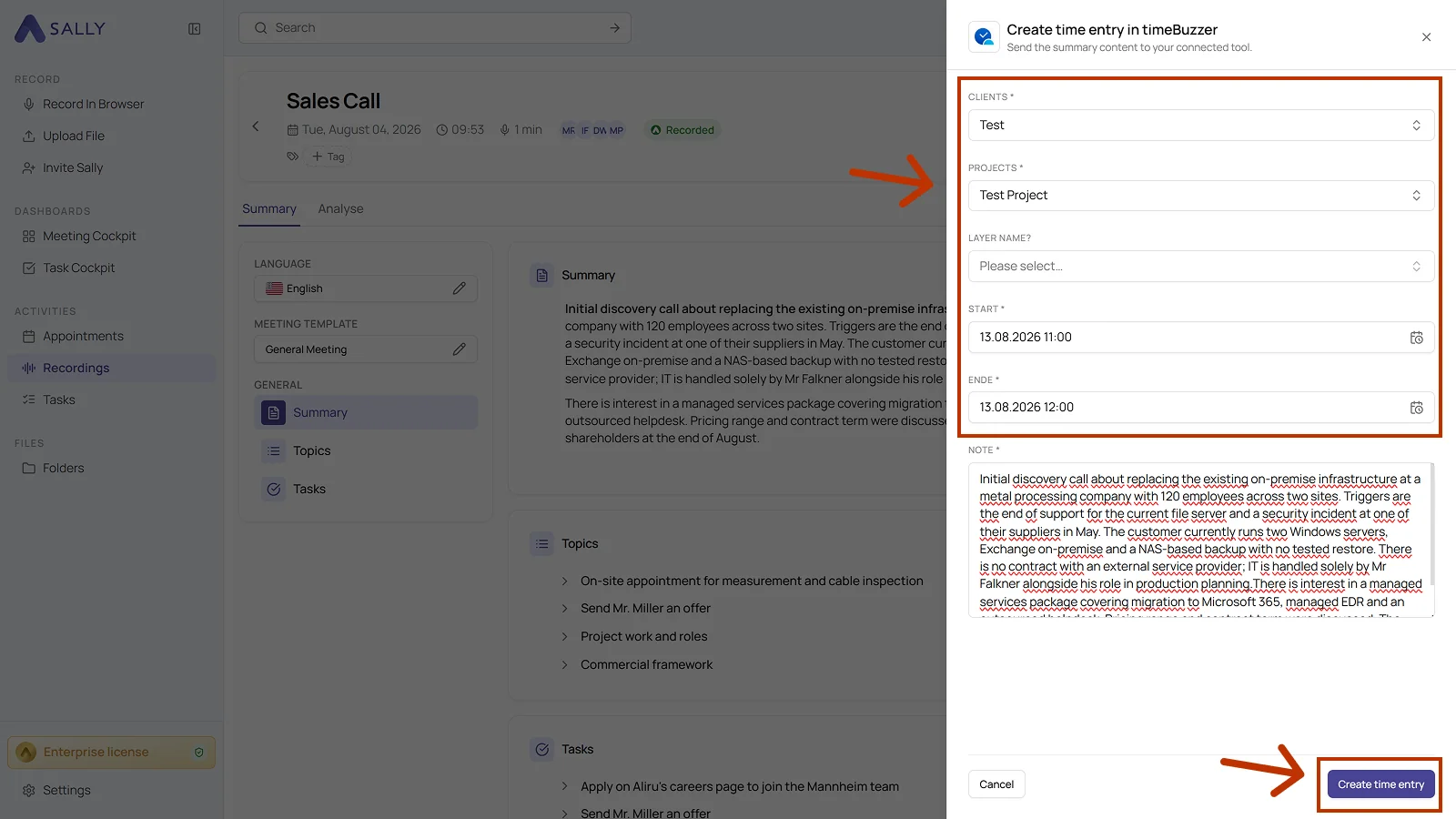1456x819 pixels.
Task: Click the Search input field
Action: [x=435, y=28]
